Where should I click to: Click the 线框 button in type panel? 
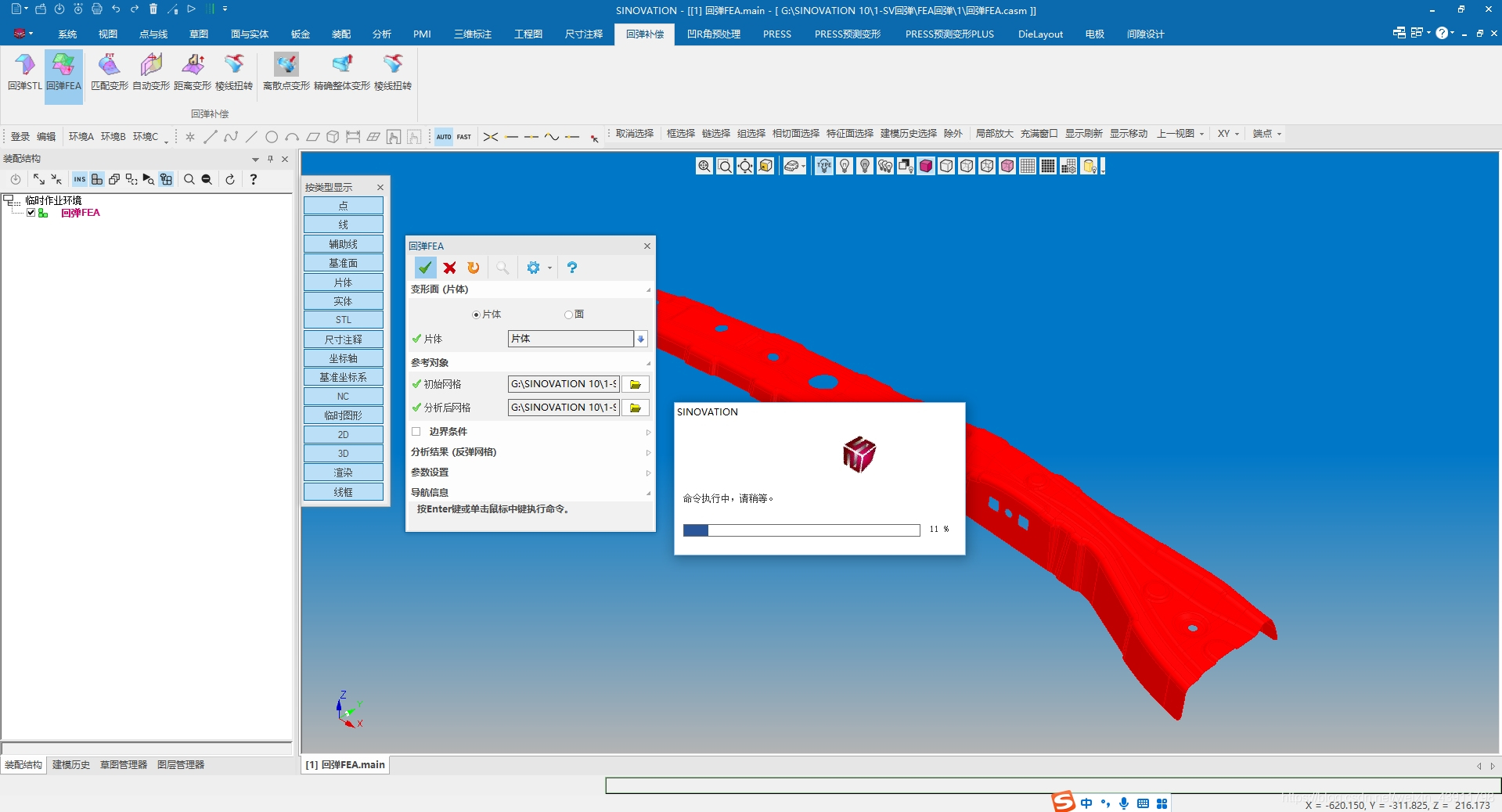coord(344,492)
